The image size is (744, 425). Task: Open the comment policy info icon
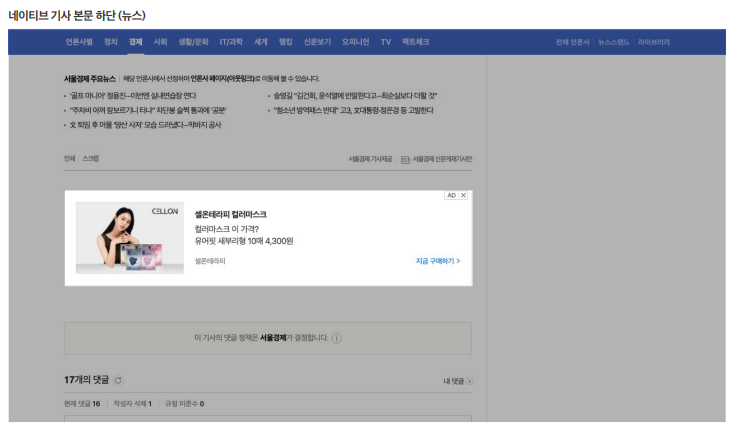(x=336, y=338)
